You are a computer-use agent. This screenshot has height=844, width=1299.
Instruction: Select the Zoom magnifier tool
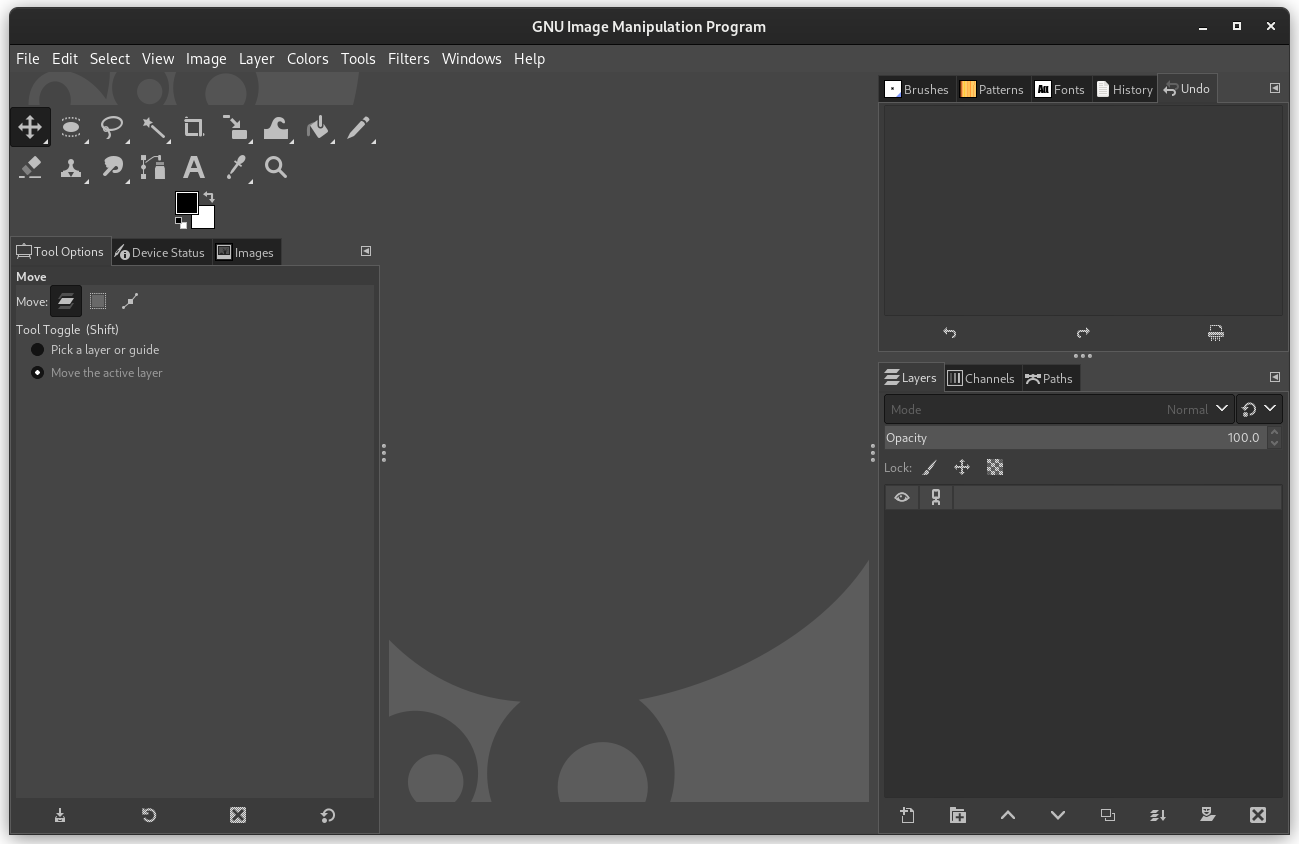pos(276,167)
